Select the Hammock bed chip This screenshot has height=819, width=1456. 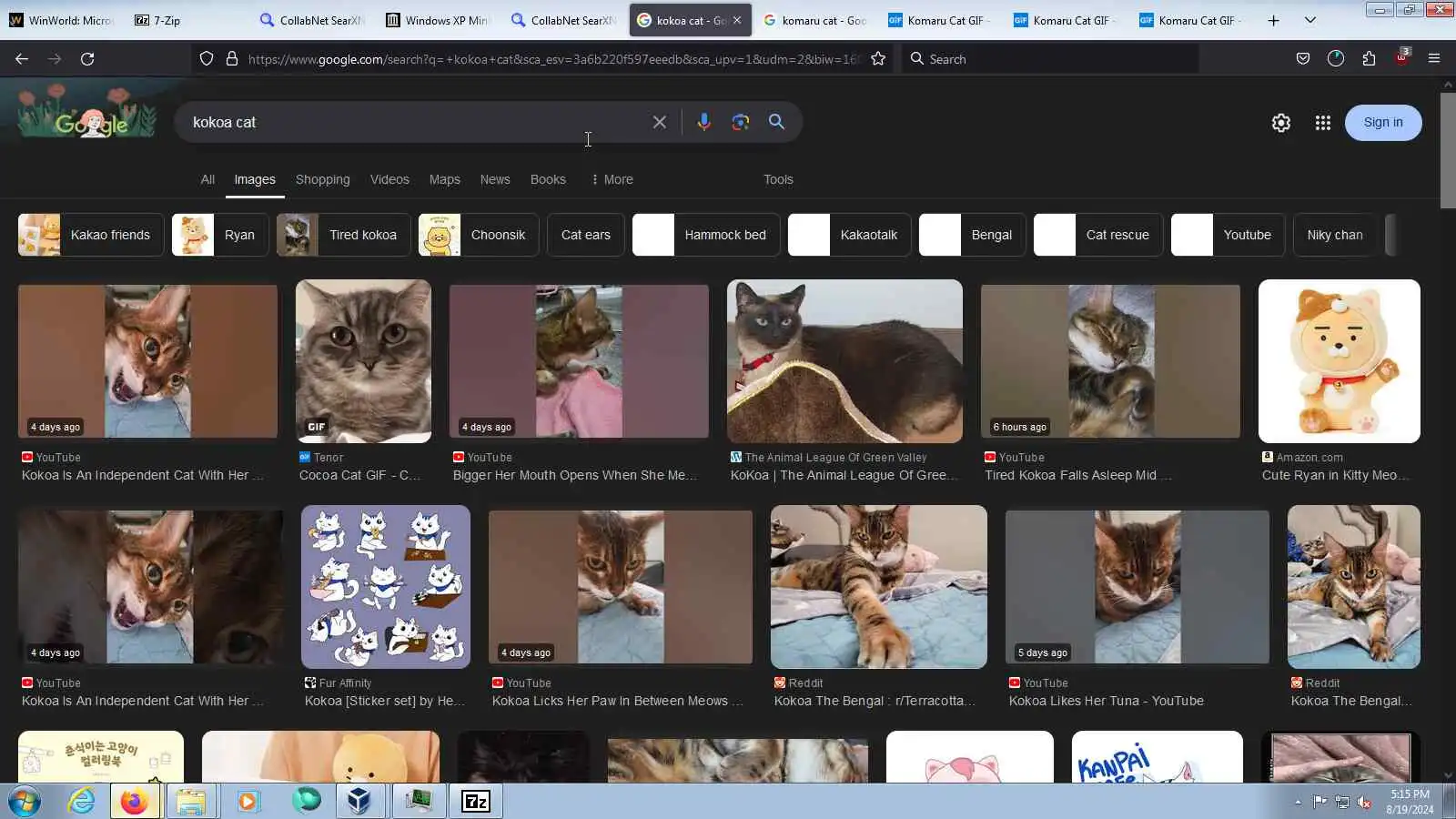[x=706, y=235]
